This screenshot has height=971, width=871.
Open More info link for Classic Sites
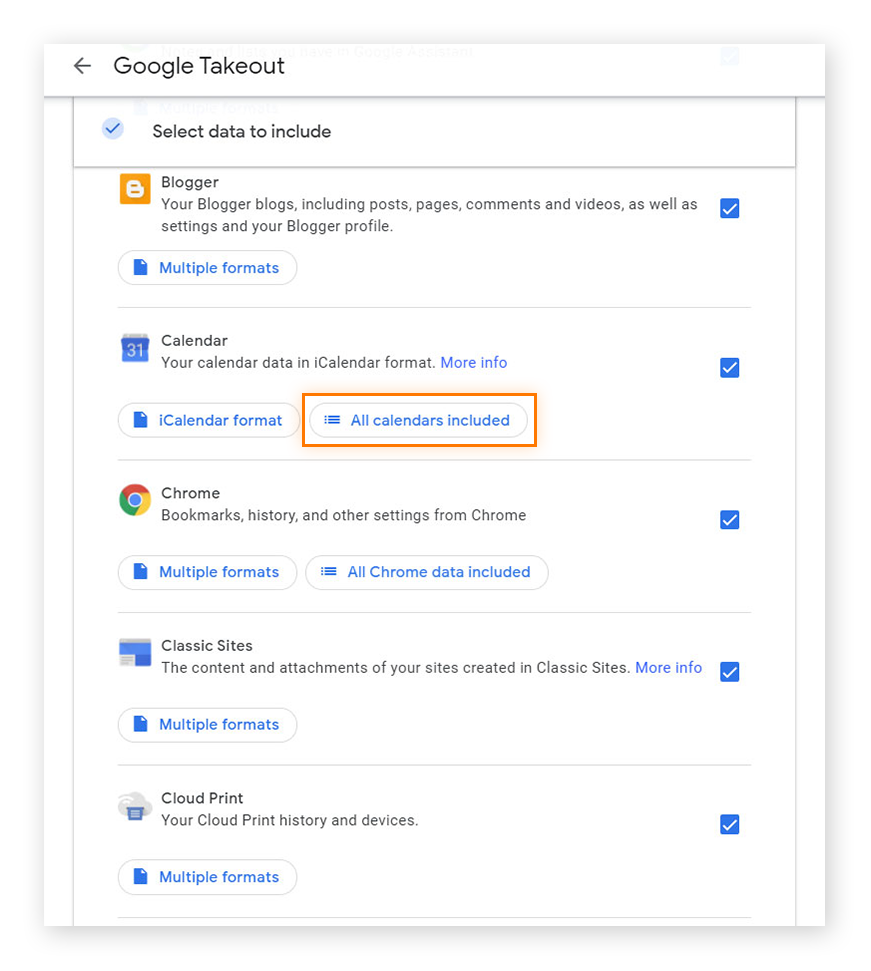(668, 667)
